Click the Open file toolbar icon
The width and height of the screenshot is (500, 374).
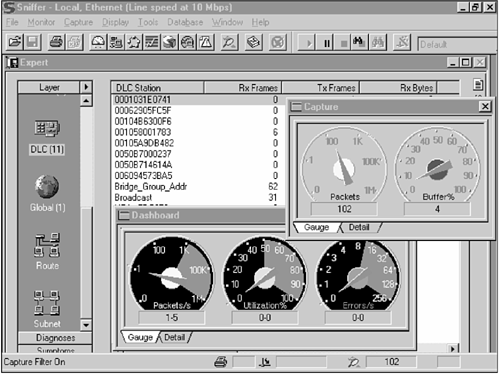[x=15, y=42]
